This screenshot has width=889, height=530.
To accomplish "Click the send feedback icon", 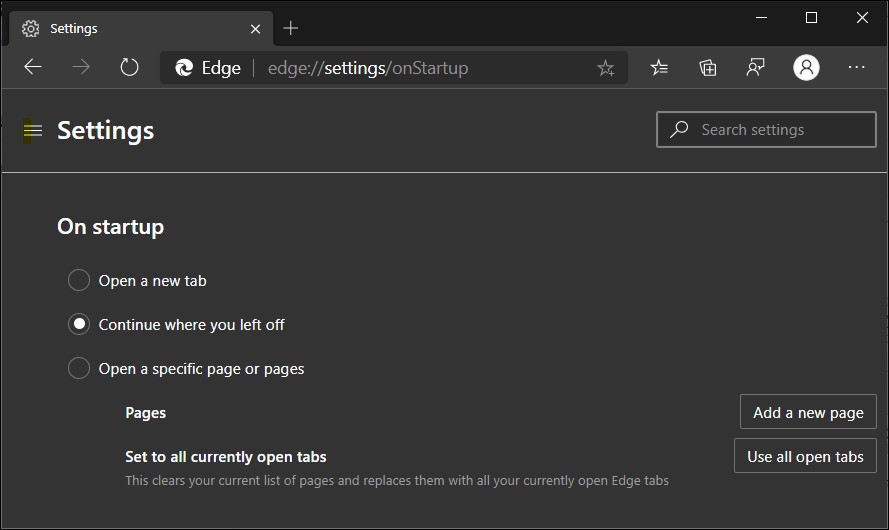I will click(x=756, y=67).
